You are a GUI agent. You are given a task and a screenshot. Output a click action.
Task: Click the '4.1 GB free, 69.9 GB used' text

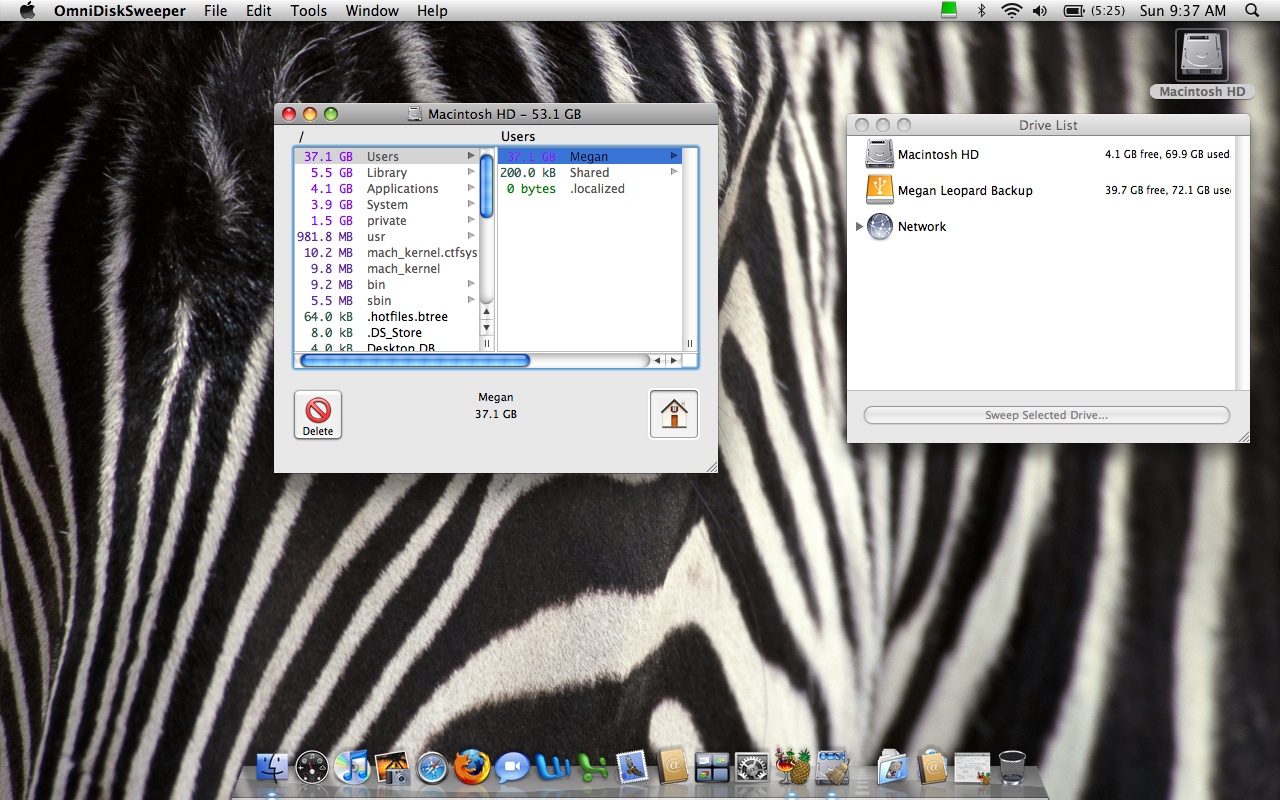tap(1167, 155)
